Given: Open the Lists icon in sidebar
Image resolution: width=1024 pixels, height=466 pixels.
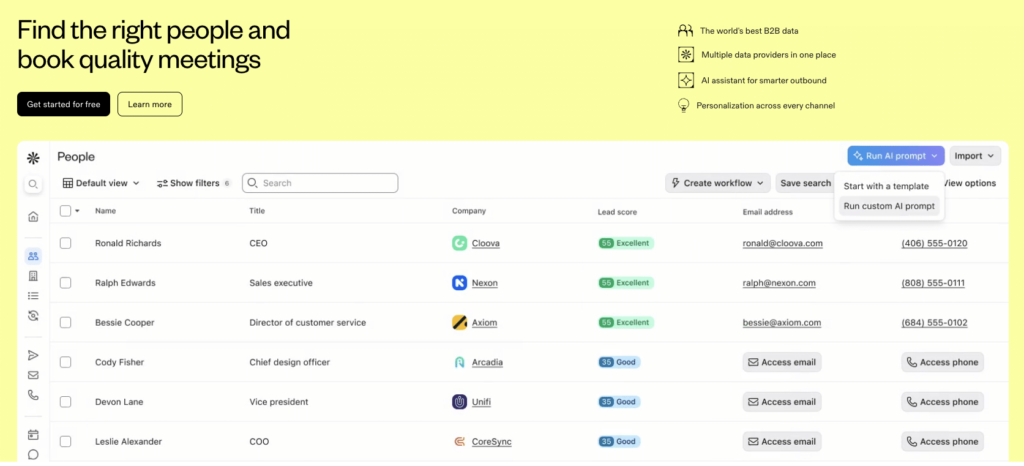Looking at the screenshot, I should coord(33,296).
